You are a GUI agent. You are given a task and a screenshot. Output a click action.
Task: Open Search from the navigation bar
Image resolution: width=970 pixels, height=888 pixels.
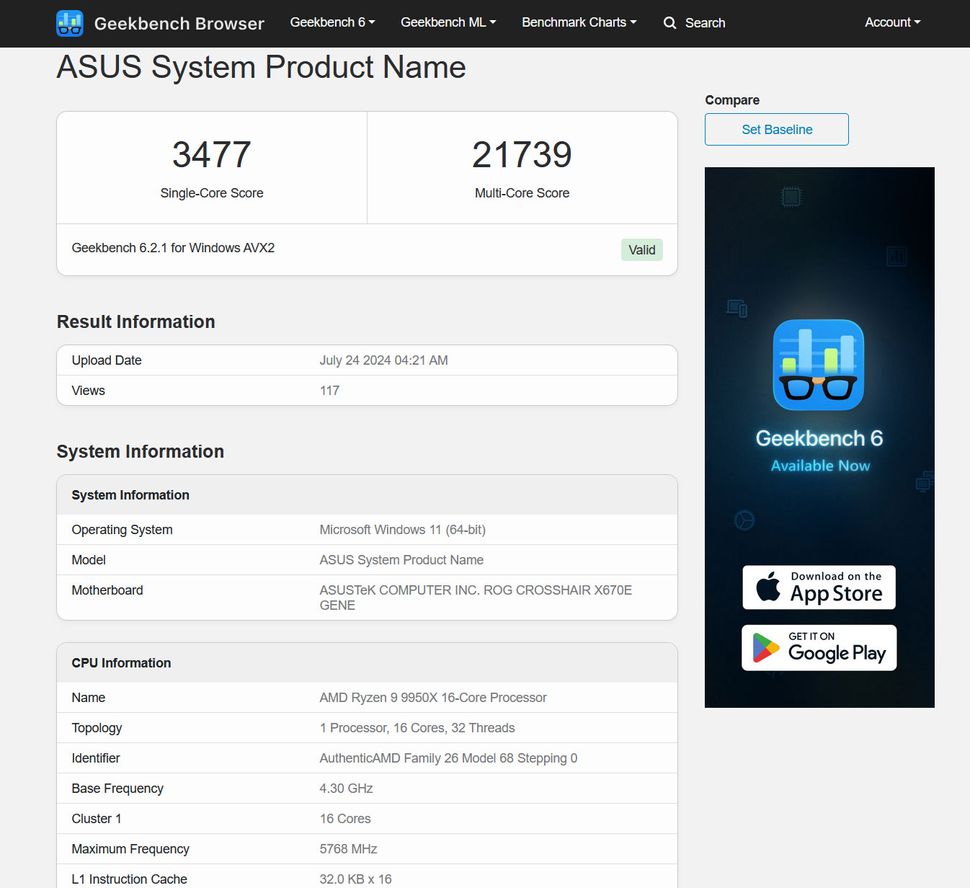pos(694,22)
